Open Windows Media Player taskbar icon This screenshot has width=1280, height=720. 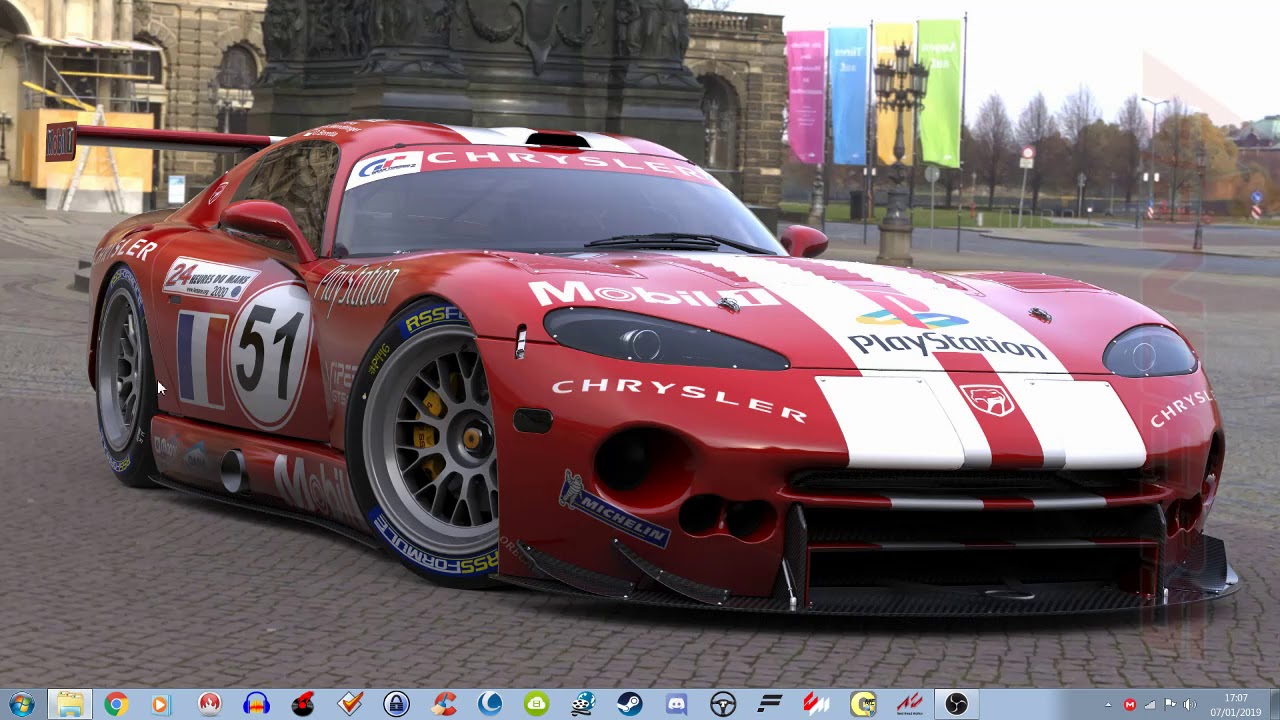161,704
